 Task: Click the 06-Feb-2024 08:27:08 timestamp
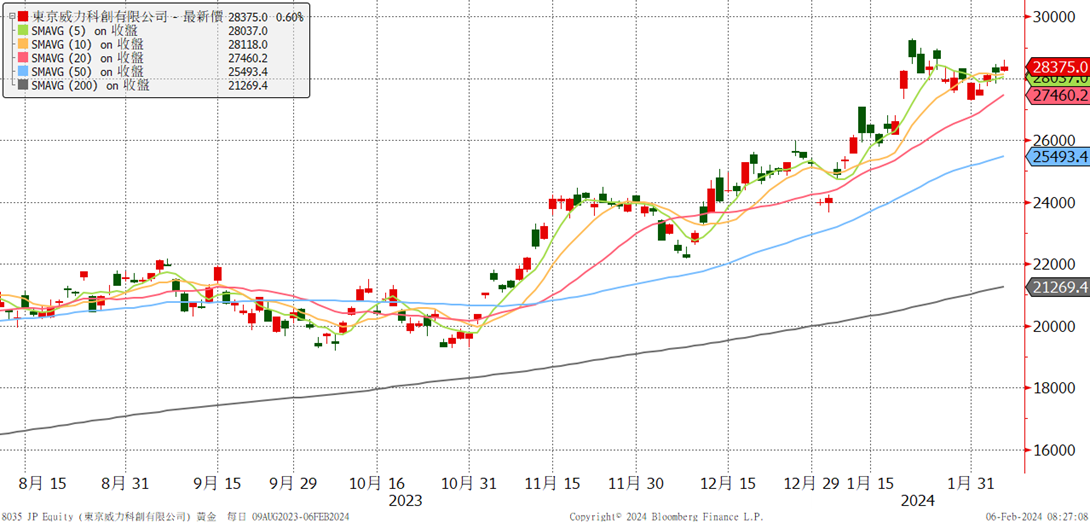pyautogui.click(x=1036, y=517)
